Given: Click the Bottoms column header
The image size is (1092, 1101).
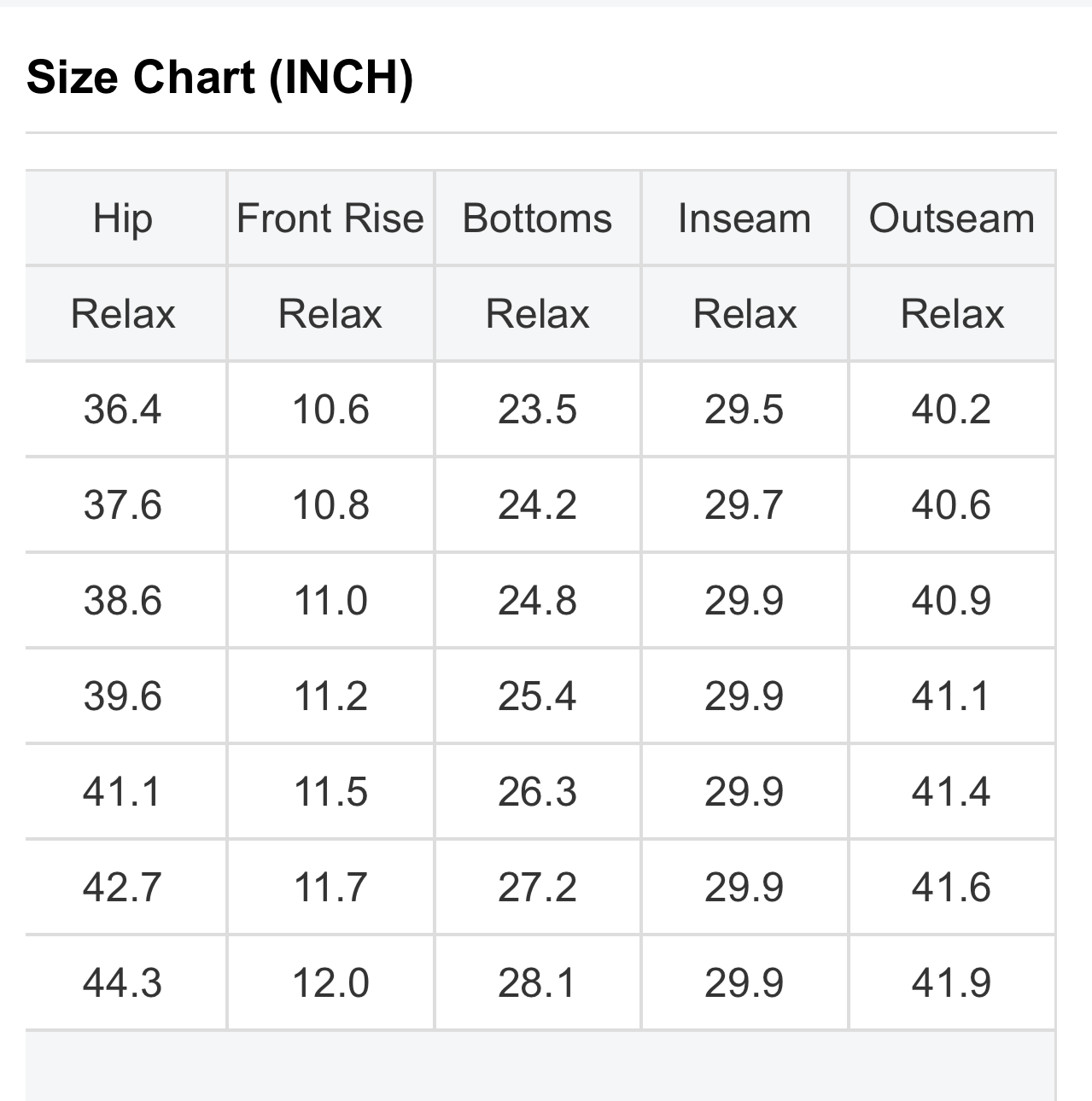Looking at the screenshot, I should point(537,218).
